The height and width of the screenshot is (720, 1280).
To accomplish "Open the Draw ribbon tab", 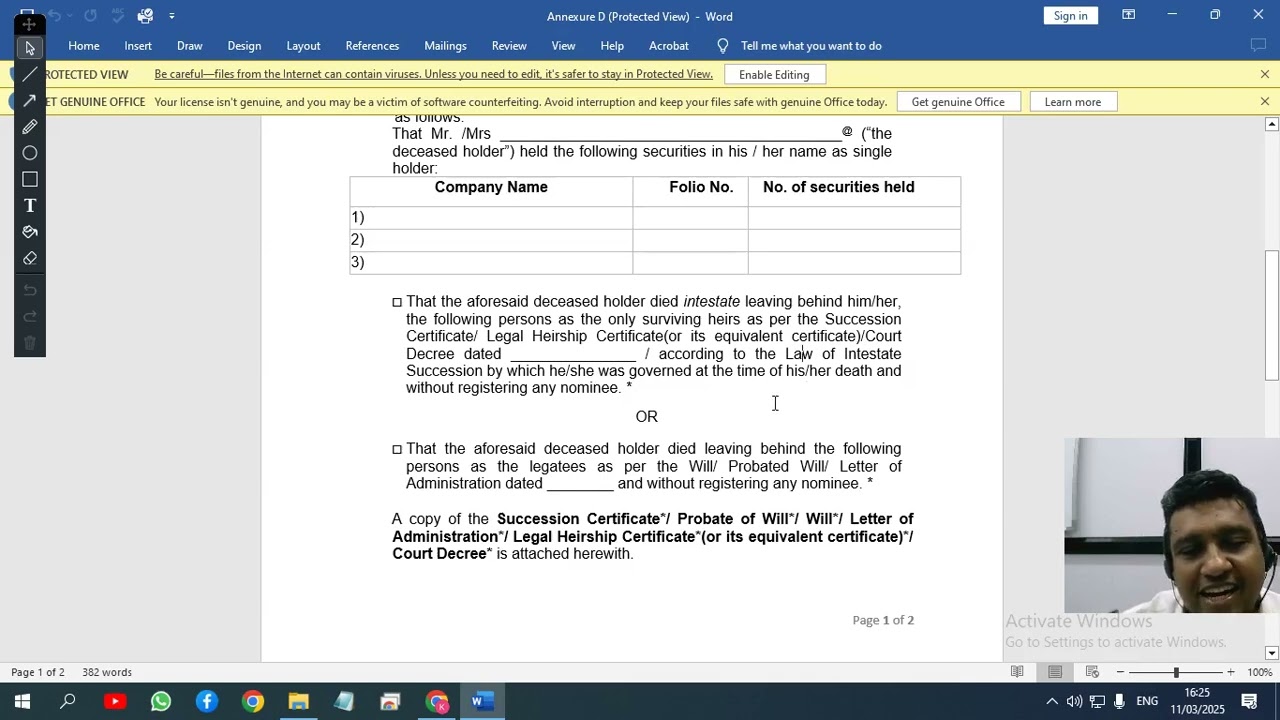I will coord(190,46).
